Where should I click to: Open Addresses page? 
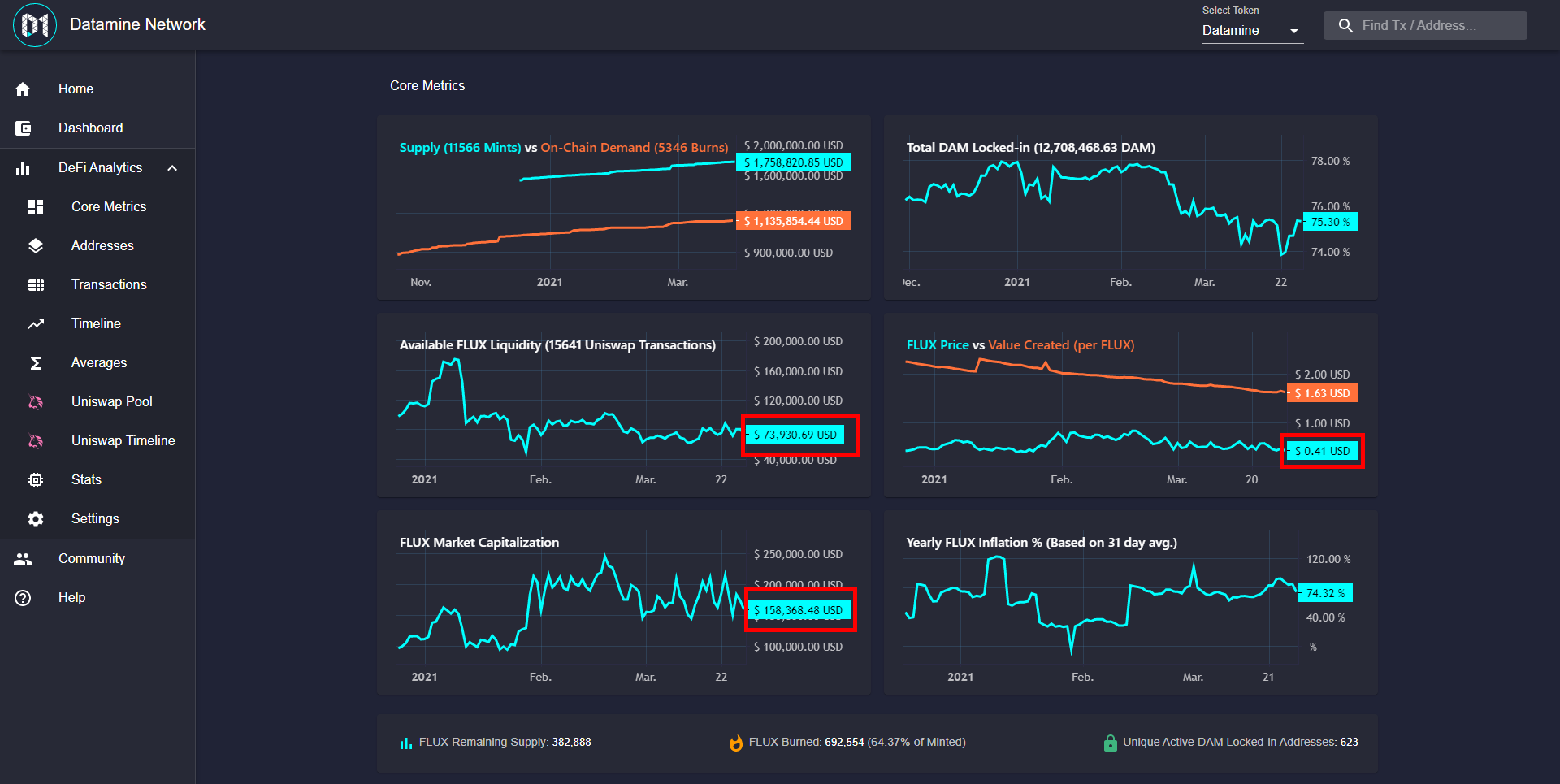(x=97, y=246)
